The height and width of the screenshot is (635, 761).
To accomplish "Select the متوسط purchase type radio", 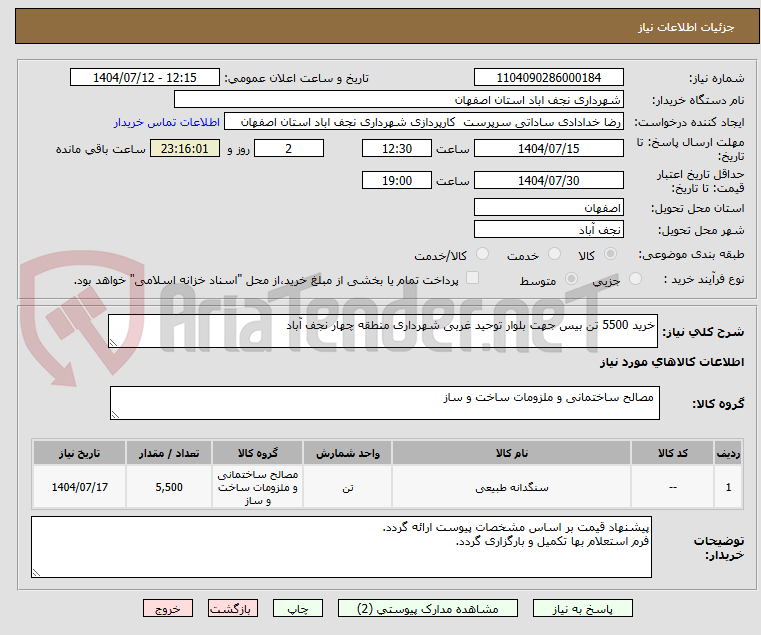I will pos(572,279).
